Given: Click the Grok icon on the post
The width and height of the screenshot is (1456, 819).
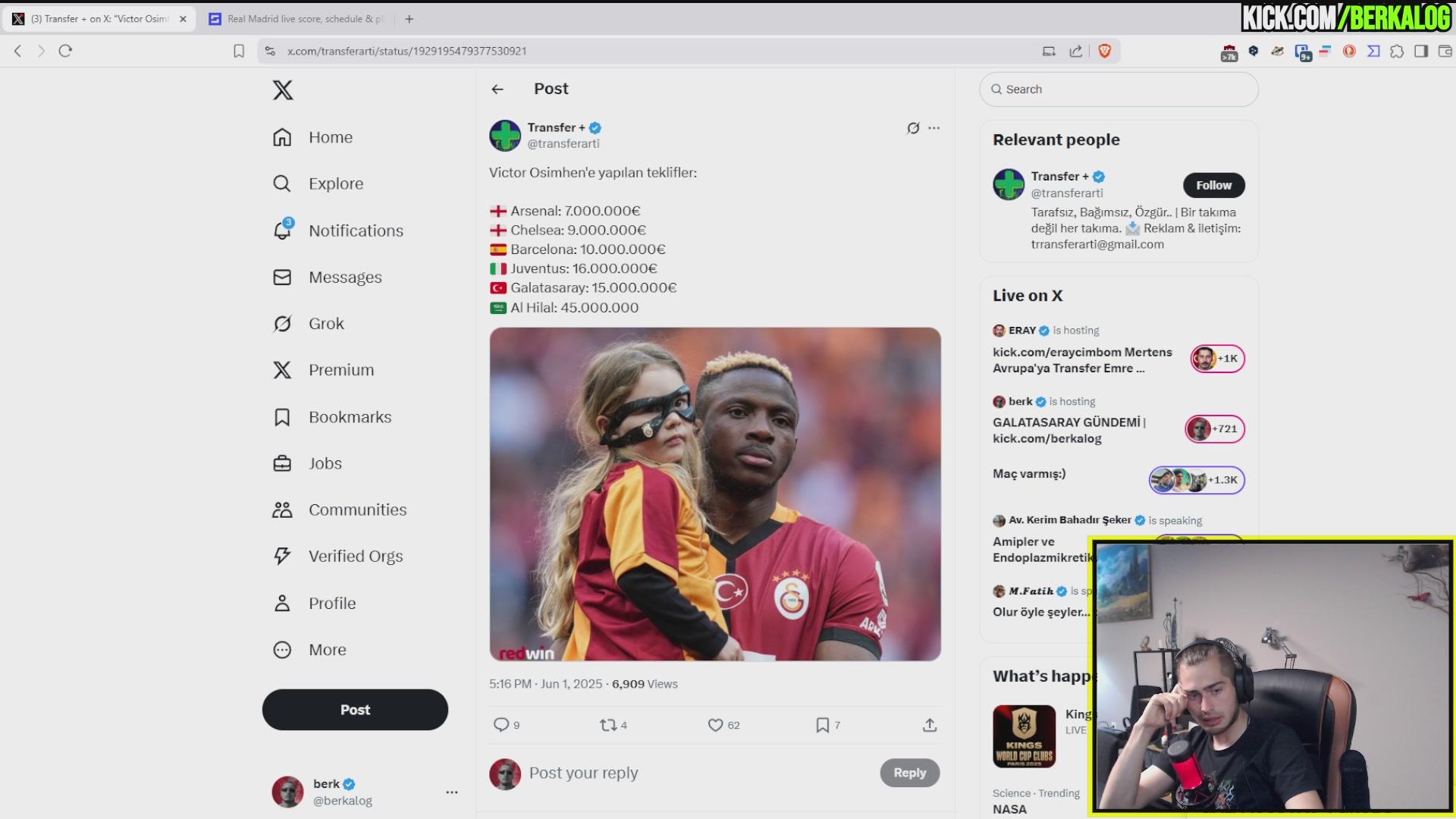Looking at the screenshot, I should [913, 128].
